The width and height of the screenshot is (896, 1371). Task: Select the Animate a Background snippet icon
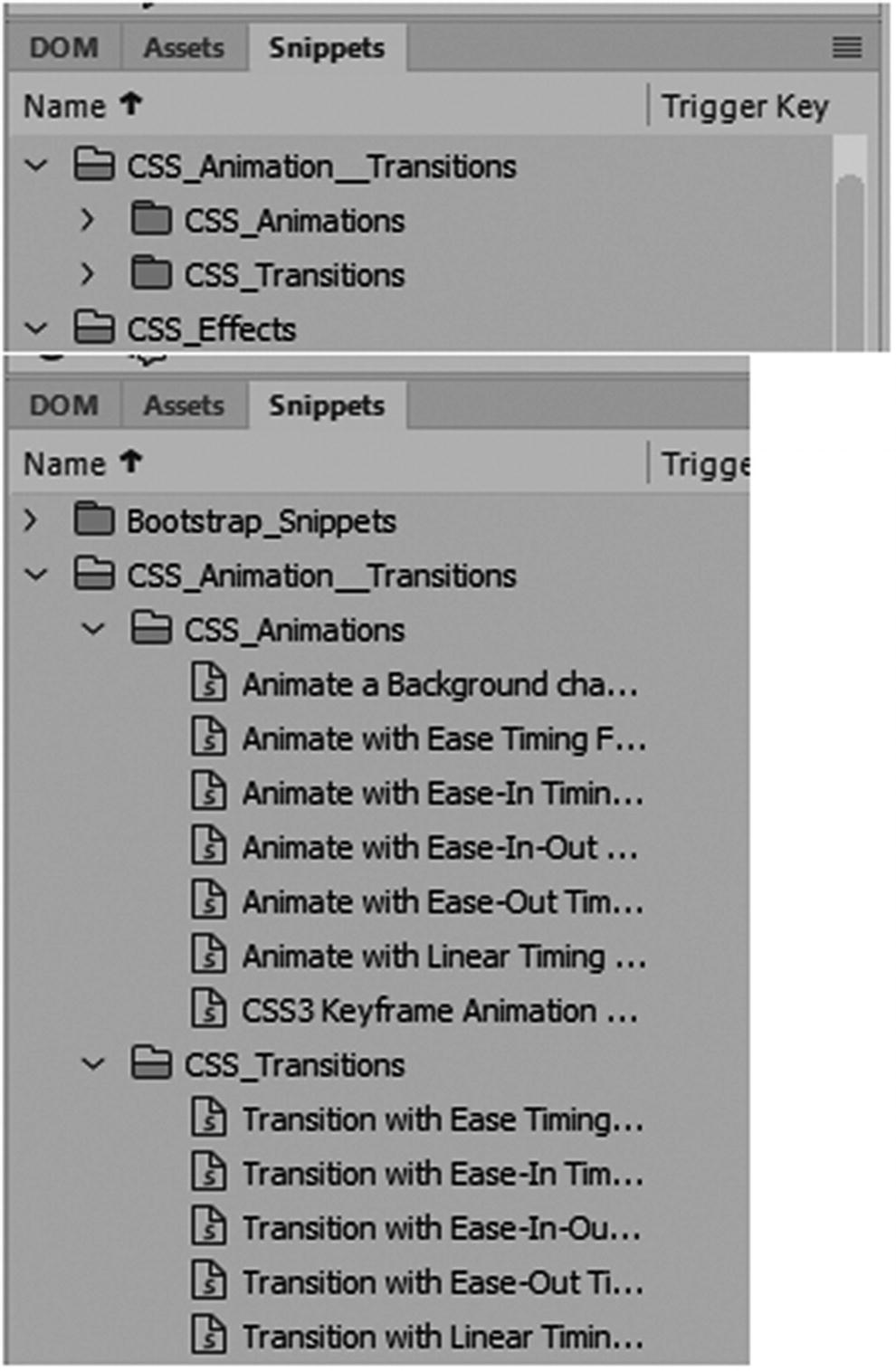(x=209, y=685)
